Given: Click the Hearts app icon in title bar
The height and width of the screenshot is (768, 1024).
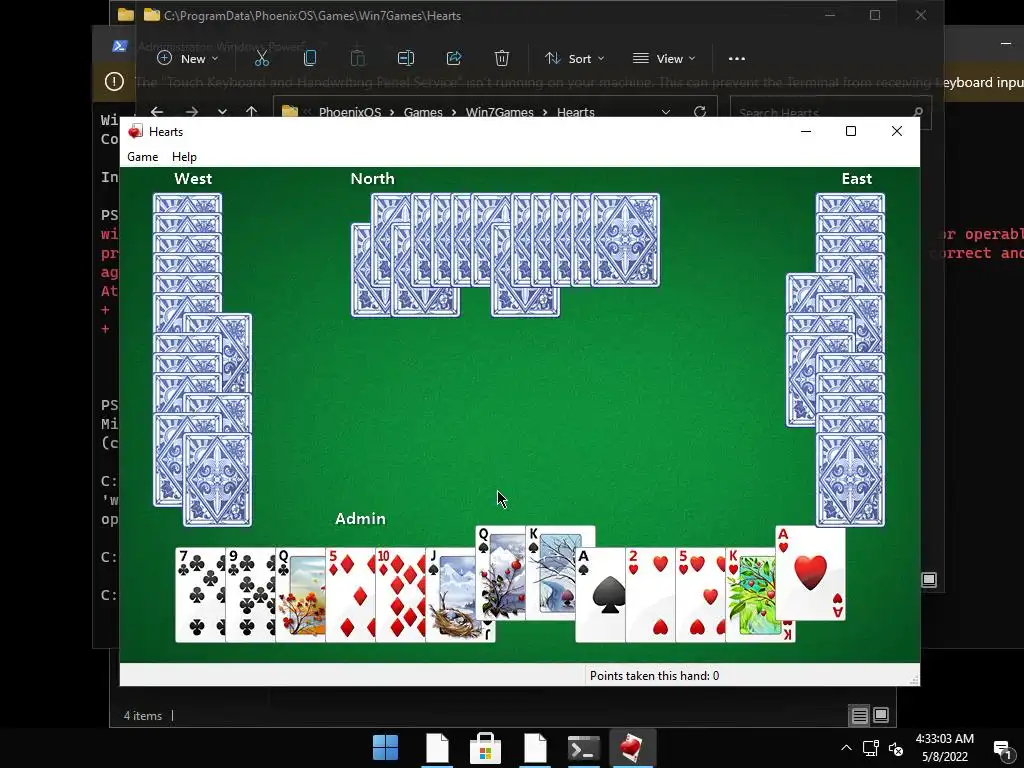Looking at the screenshot, I should pyautogui.click(x=135, y=131).
